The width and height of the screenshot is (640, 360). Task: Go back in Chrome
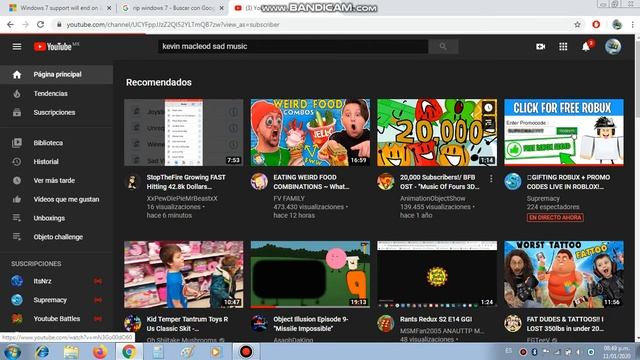[10, 24]
